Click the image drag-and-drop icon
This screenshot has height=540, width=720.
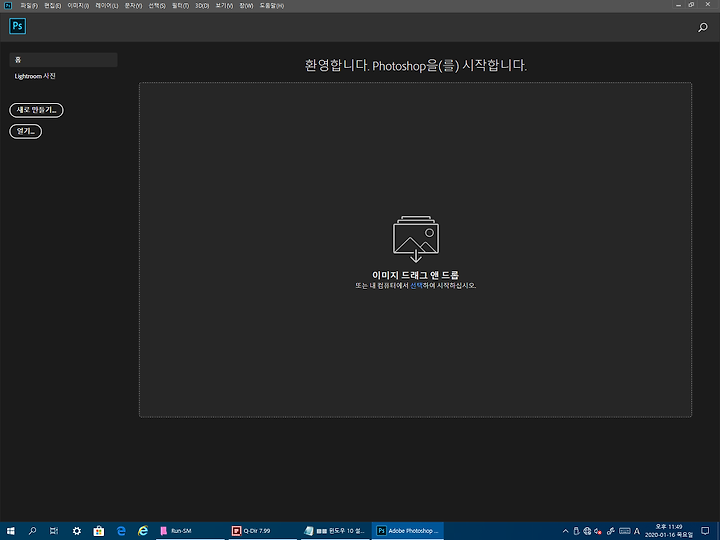416,239
